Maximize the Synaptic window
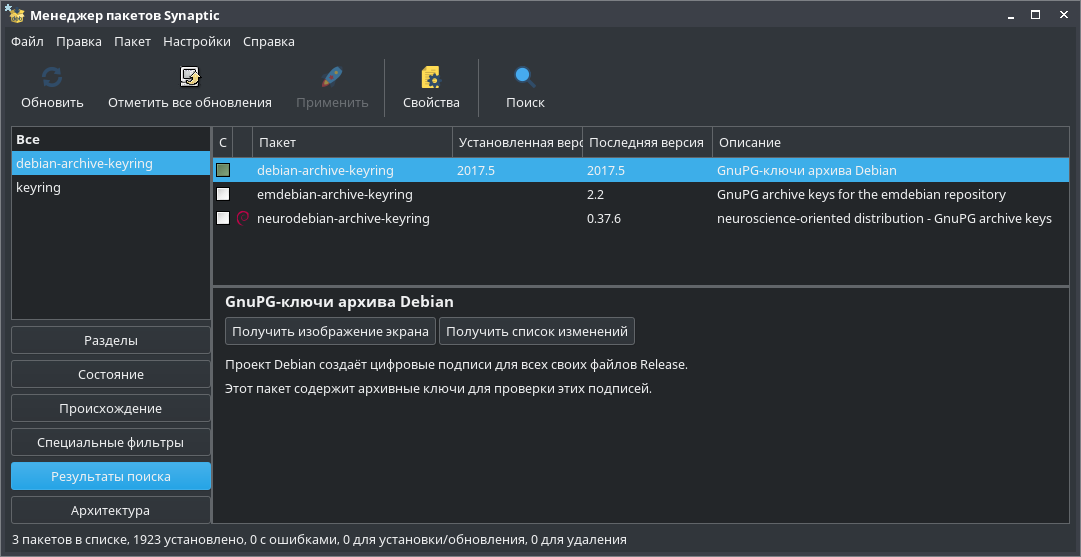Screen dimensions: 1081x557 tap(1035, 14)
